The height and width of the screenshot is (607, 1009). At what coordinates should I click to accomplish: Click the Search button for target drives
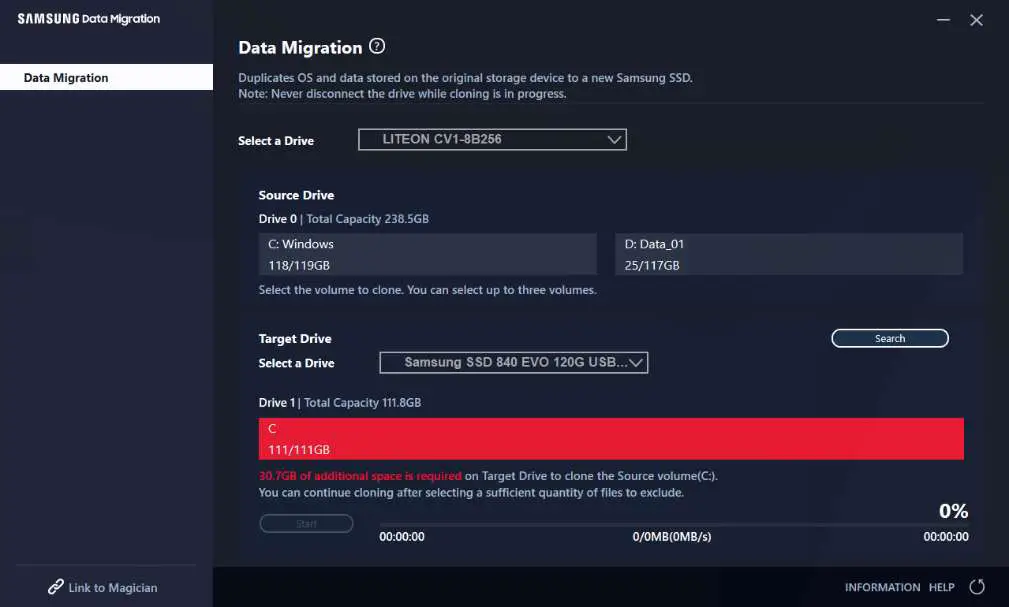(x=890, y=338)
